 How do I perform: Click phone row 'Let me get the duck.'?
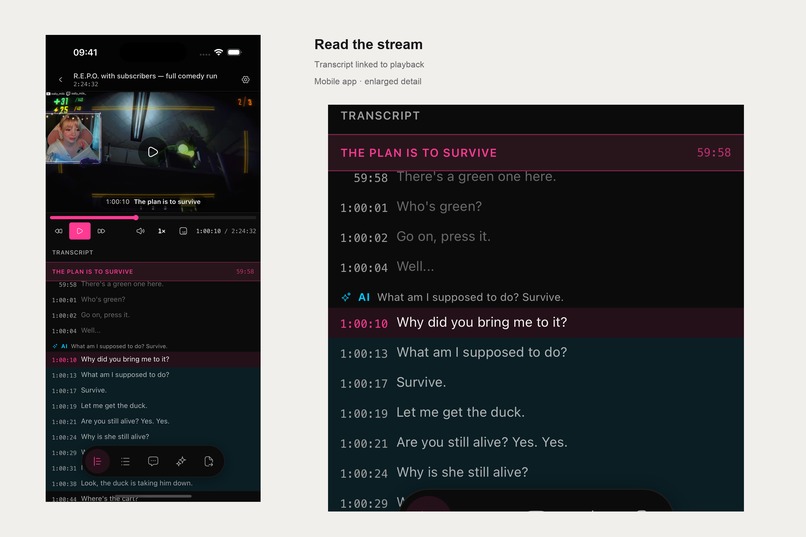[153, 405]
